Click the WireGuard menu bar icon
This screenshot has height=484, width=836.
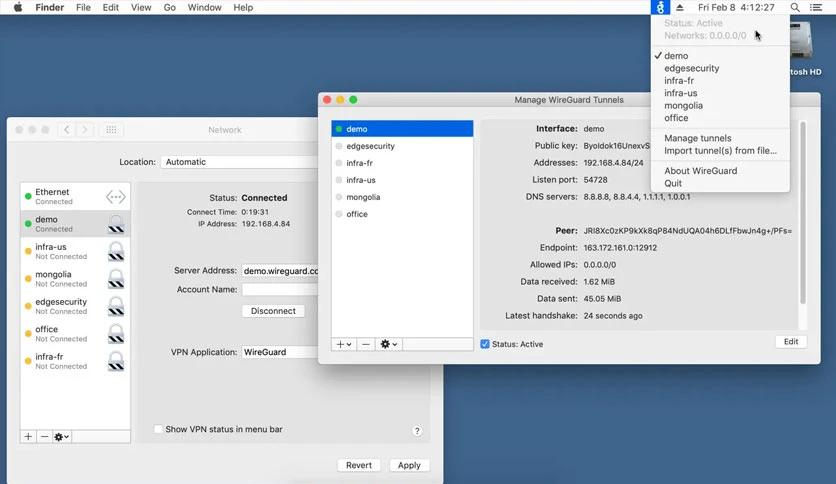coord(660,7)
